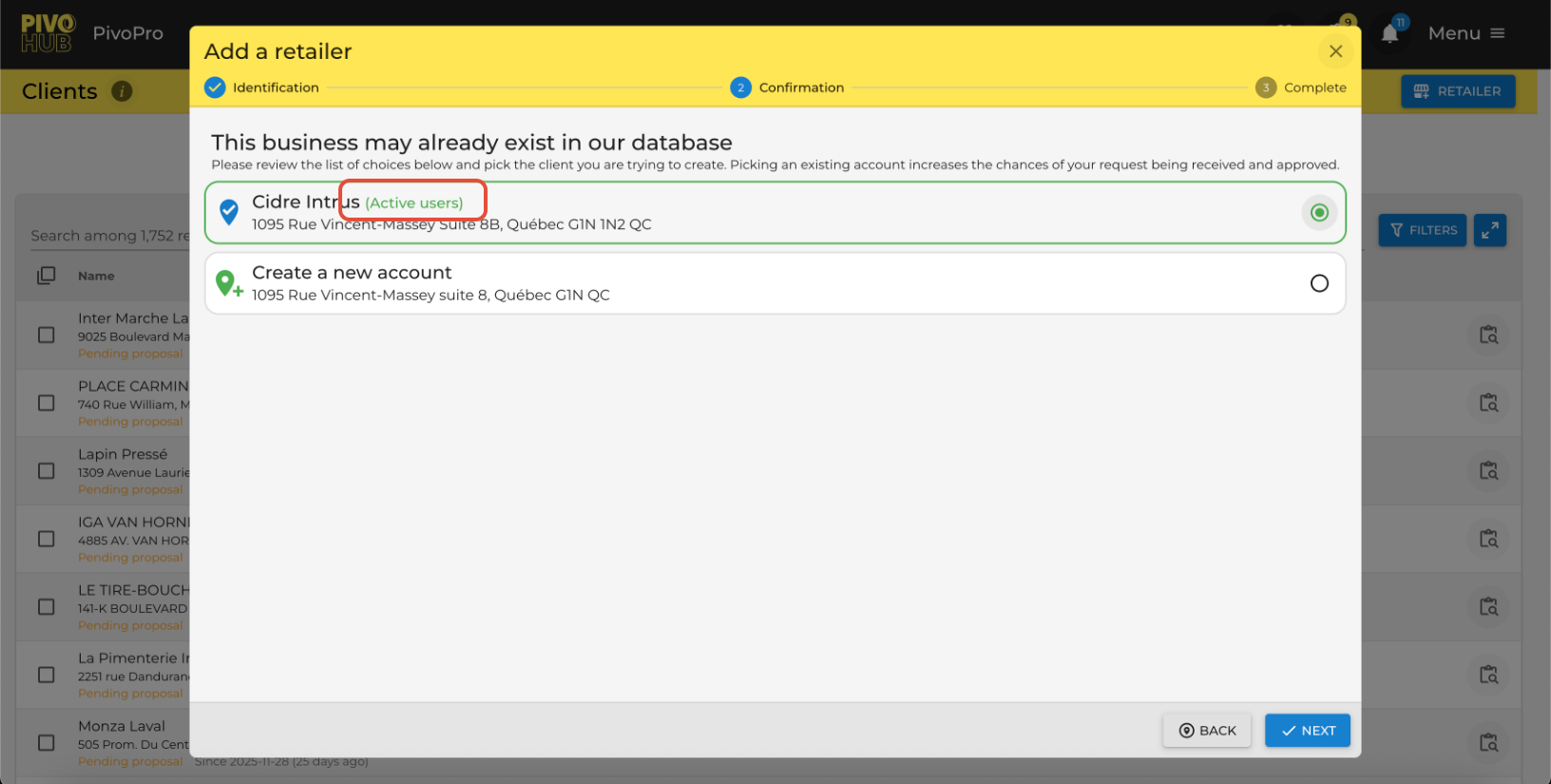Click the Clients page heading
The width and height of the screenshot is (1551, 784).
click(x=60, y=91)
